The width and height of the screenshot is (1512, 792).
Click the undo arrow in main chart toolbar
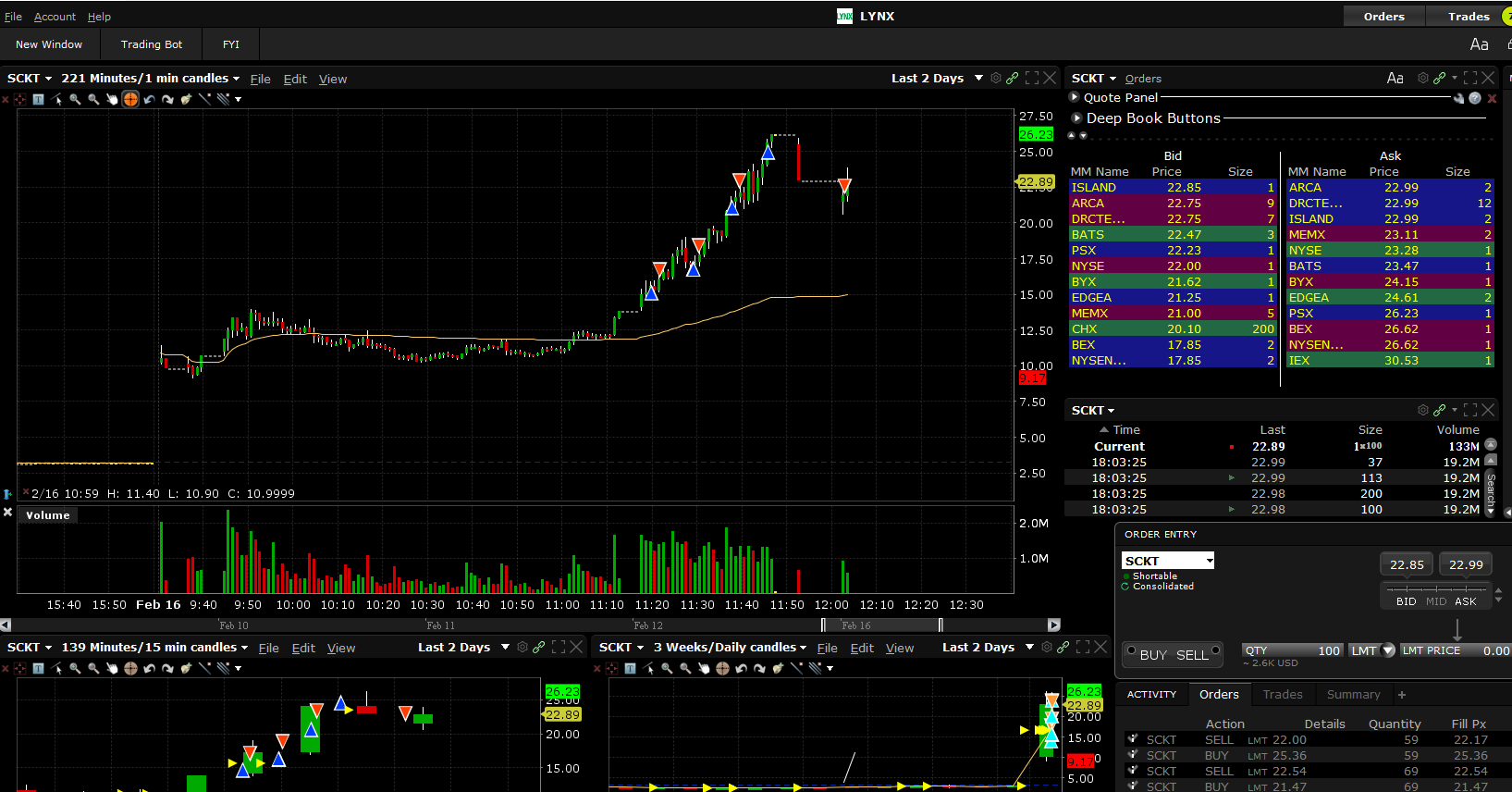149,99
